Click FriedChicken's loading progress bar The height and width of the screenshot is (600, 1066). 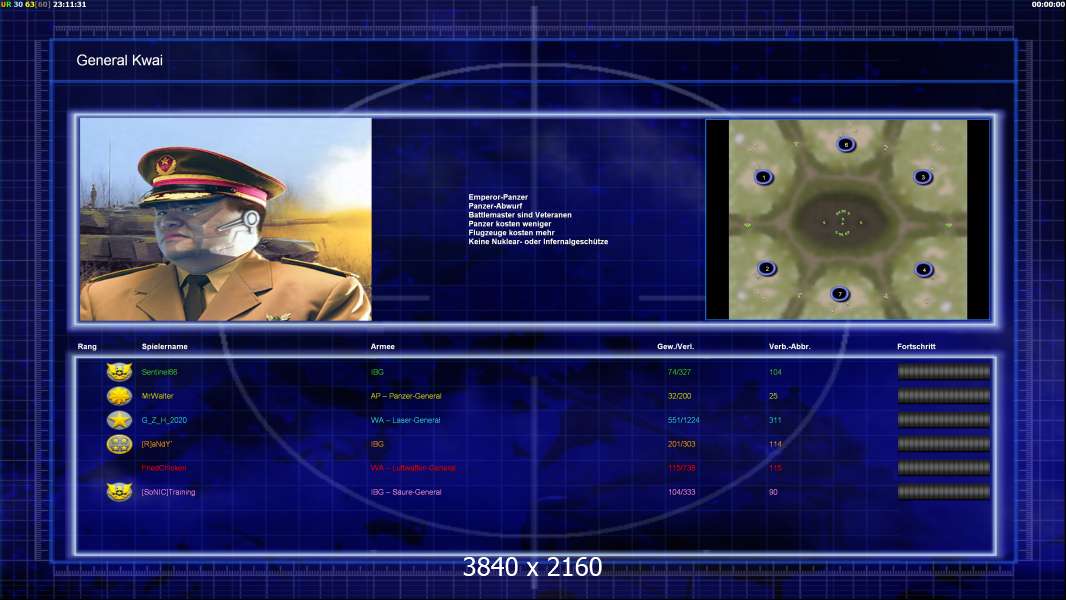coord(944,468)
